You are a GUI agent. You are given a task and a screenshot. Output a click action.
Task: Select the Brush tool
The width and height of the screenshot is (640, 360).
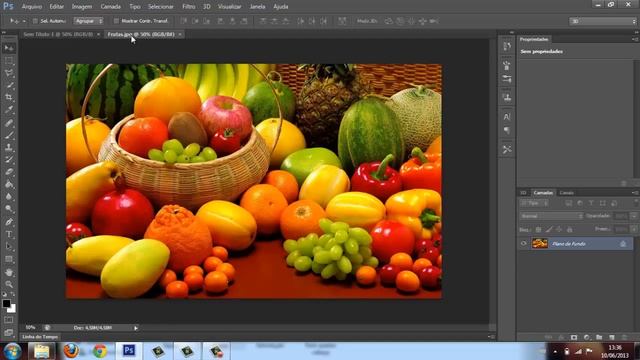pyautogui.click(x=9, y=135)
